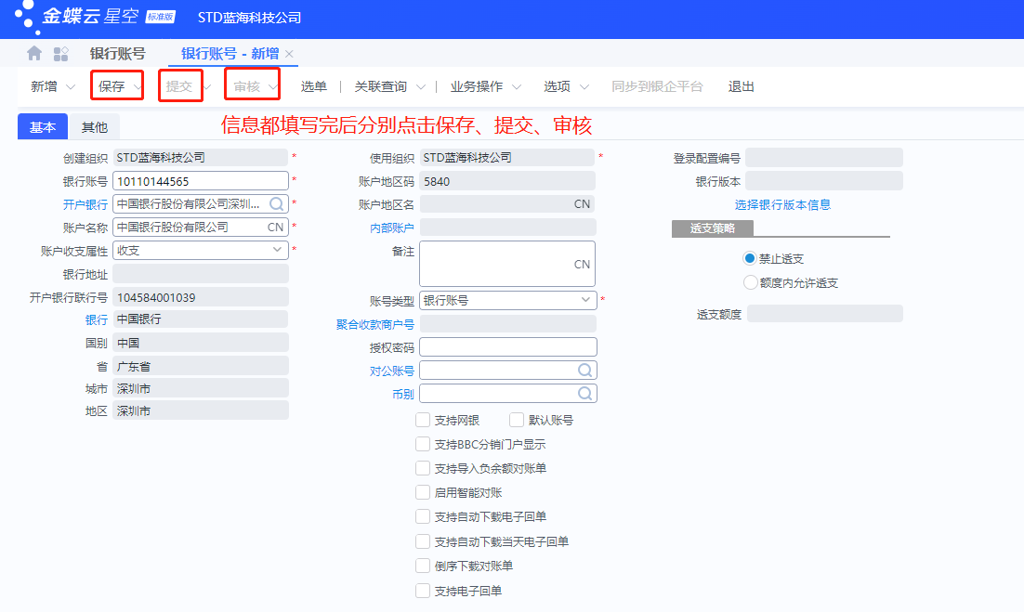Switch to the 其他 tab

[94, 127]
